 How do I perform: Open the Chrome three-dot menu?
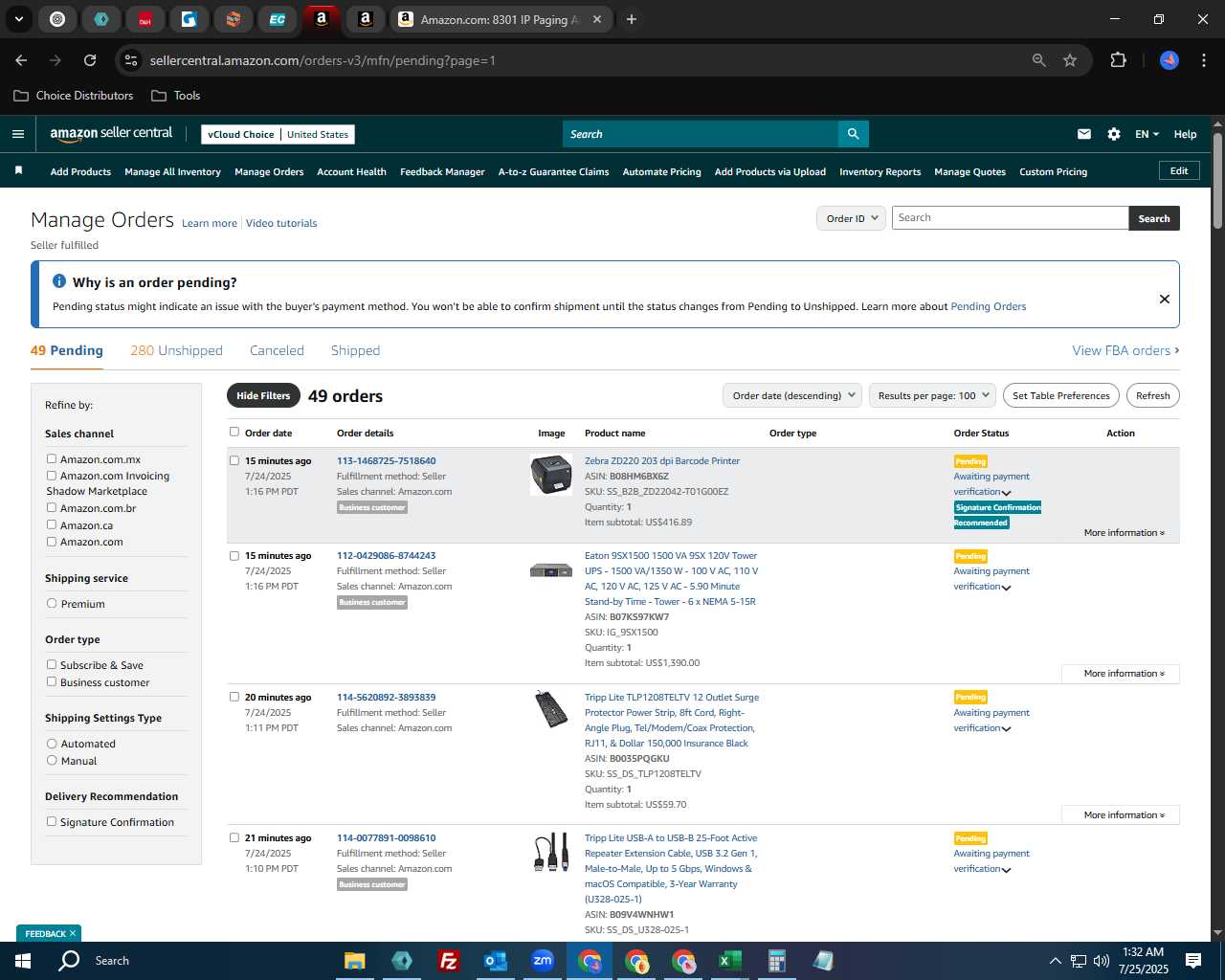tap(1202, 60)
